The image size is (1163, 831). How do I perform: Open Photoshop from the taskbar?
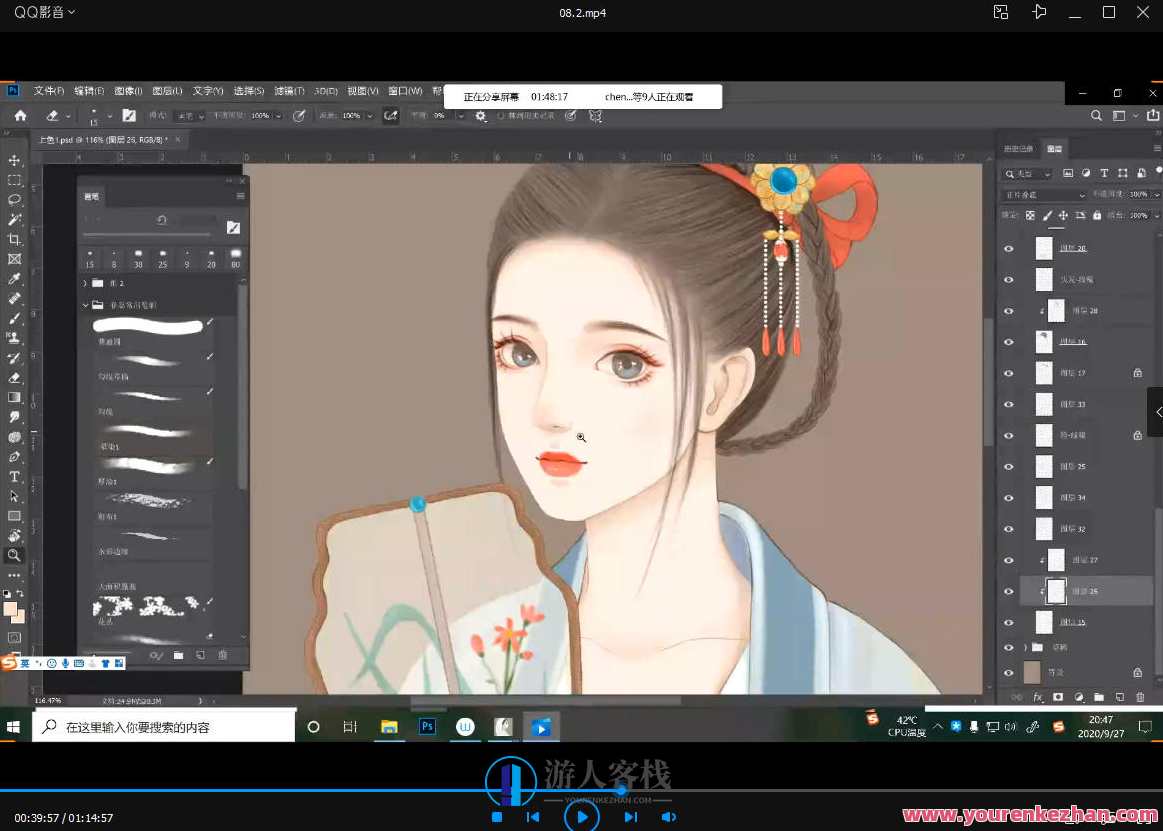pos(427,727)
